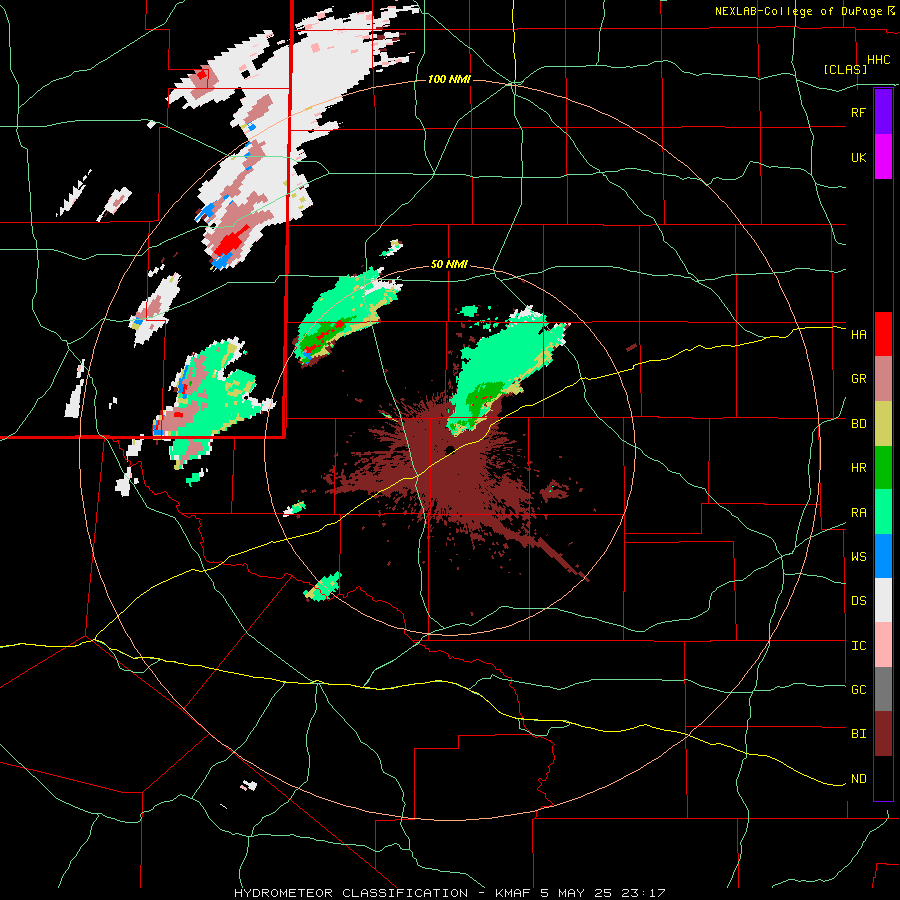This screenshot has width=900, height=900.
Task: Click the GC legend label
Action: (x=858, y=690)
